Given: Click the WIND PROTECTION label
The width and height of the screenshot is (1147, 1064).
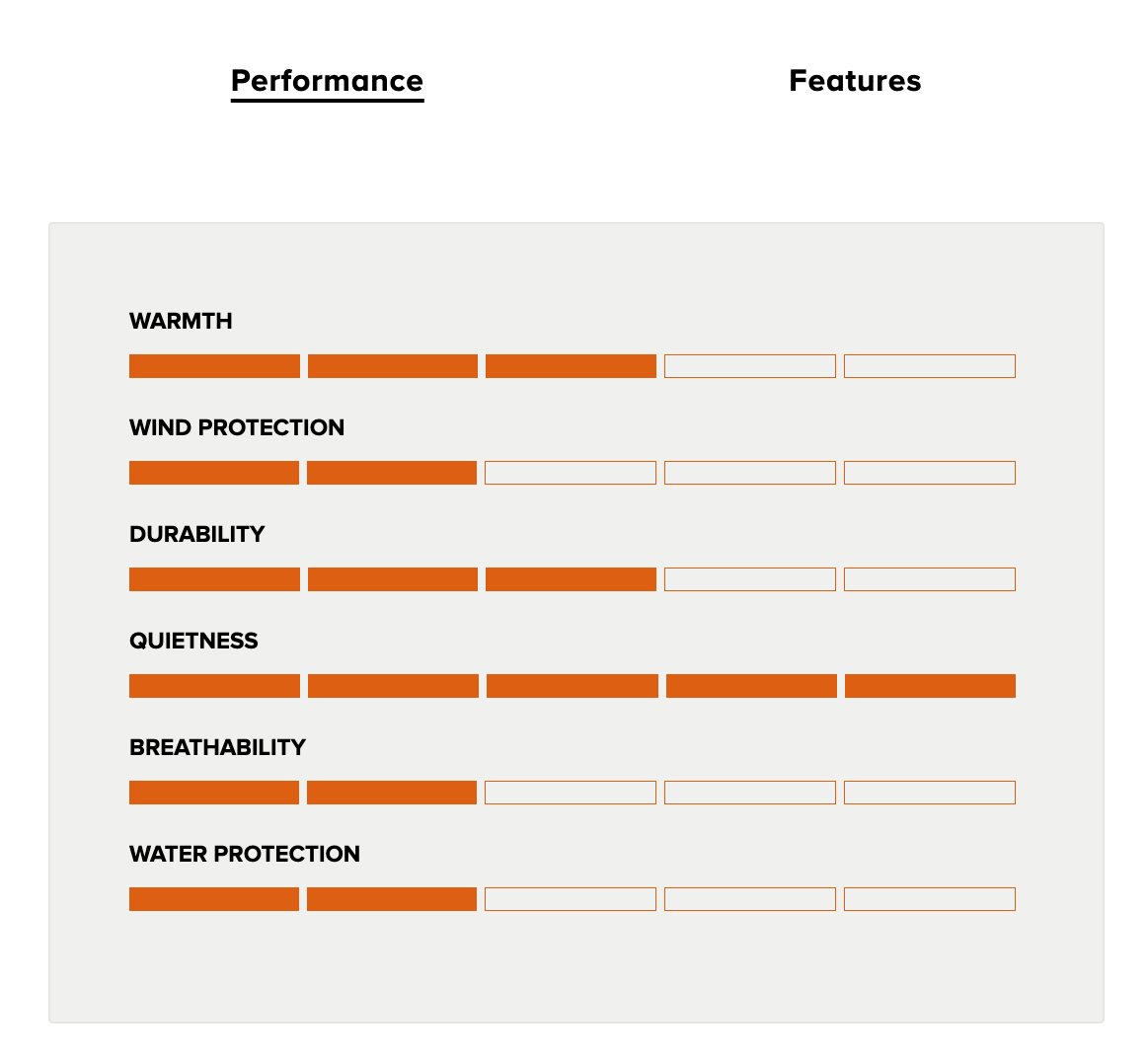Looking at the screenshot, I should (x=237, y=427).
